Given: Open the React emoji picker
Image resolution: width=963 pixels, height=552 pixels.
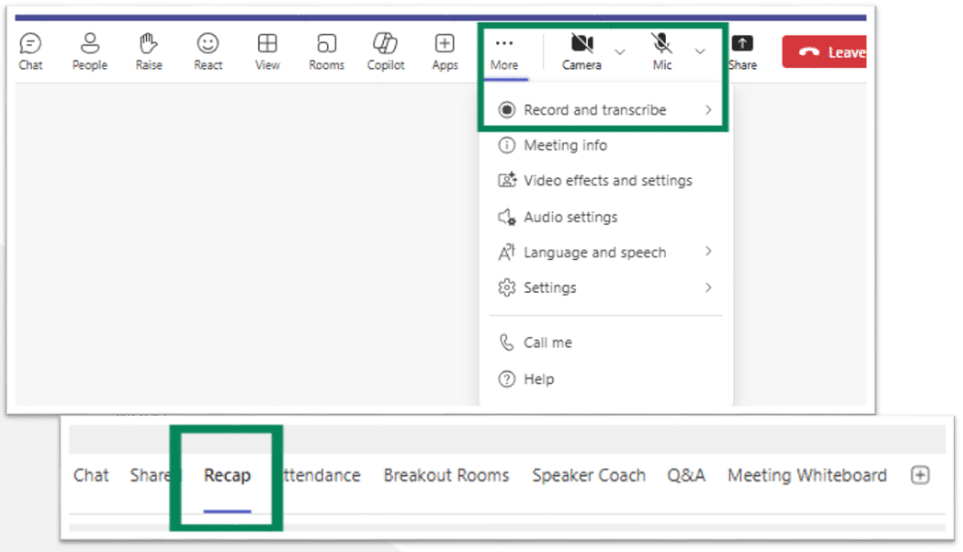Looking at the screenshot, I should (x=208, y=50).
